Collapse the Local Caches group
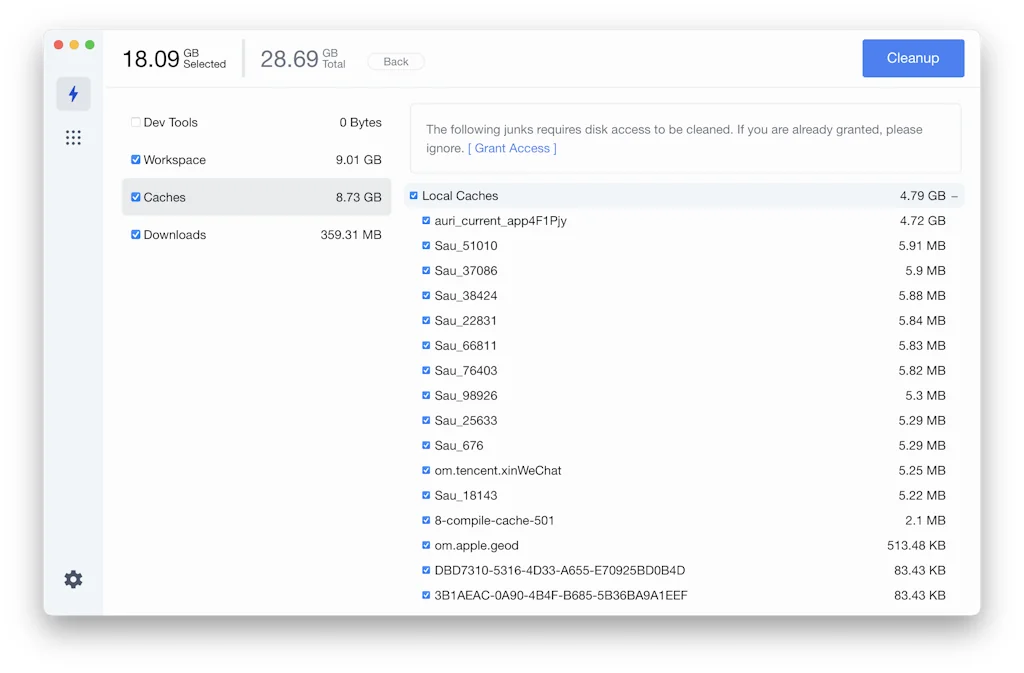This screenshot has height=673, width=1024. point(954,197)
